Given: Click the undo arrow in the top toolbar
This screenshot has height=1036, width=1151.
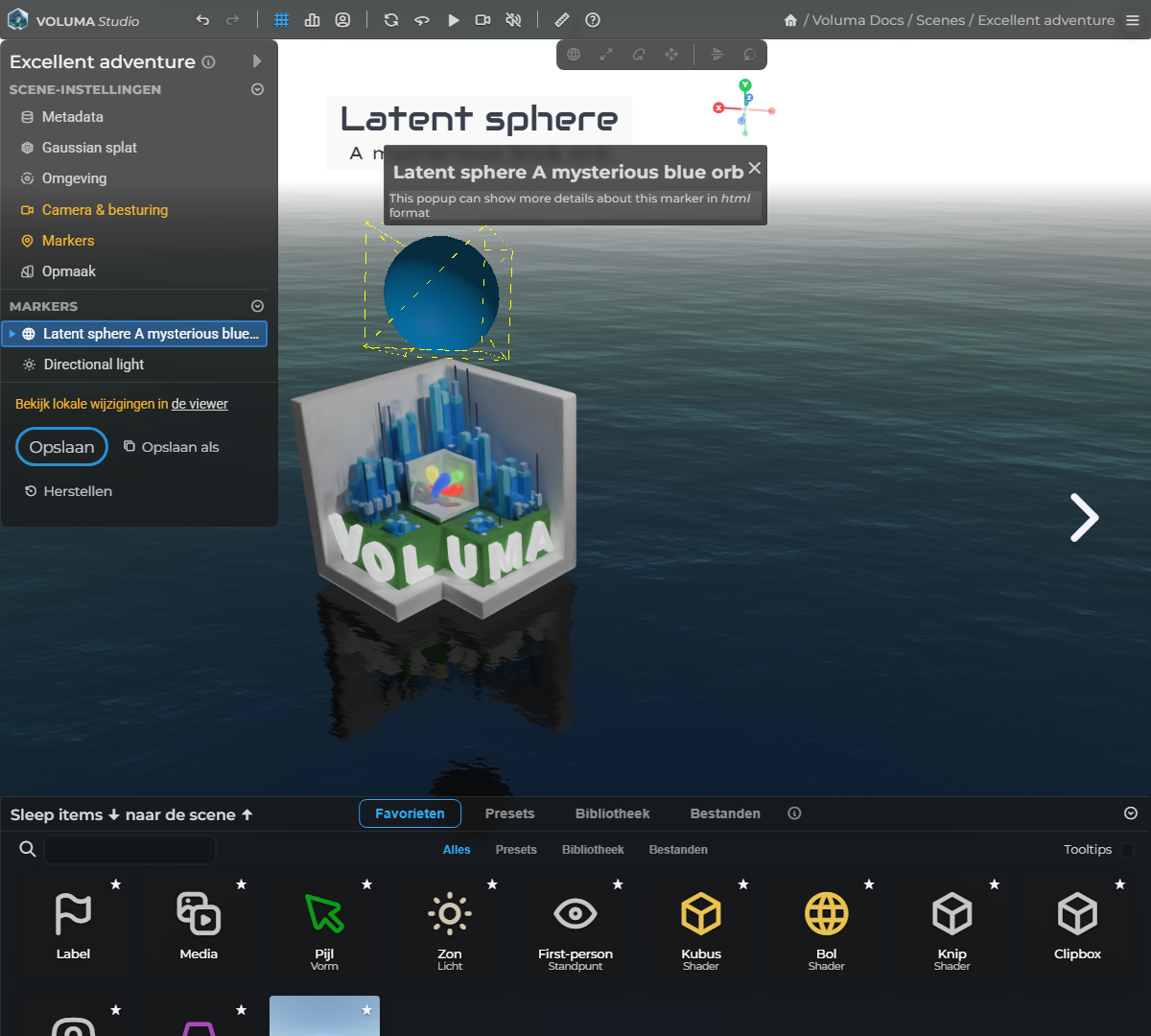Looking at the screenshot, I should tap(202, 20).
